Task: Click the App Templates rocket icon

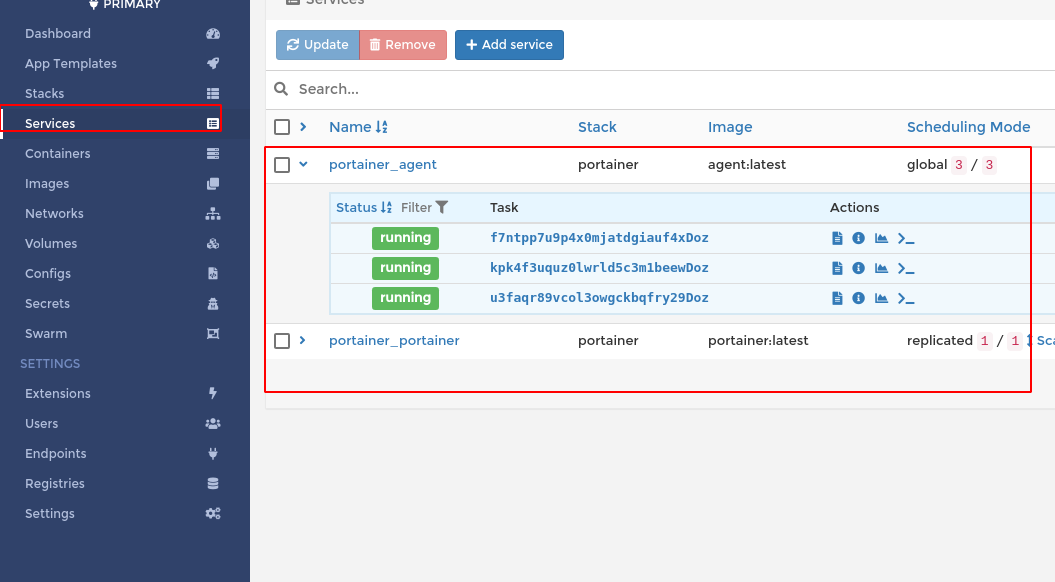Action: [x=213, y=63]
